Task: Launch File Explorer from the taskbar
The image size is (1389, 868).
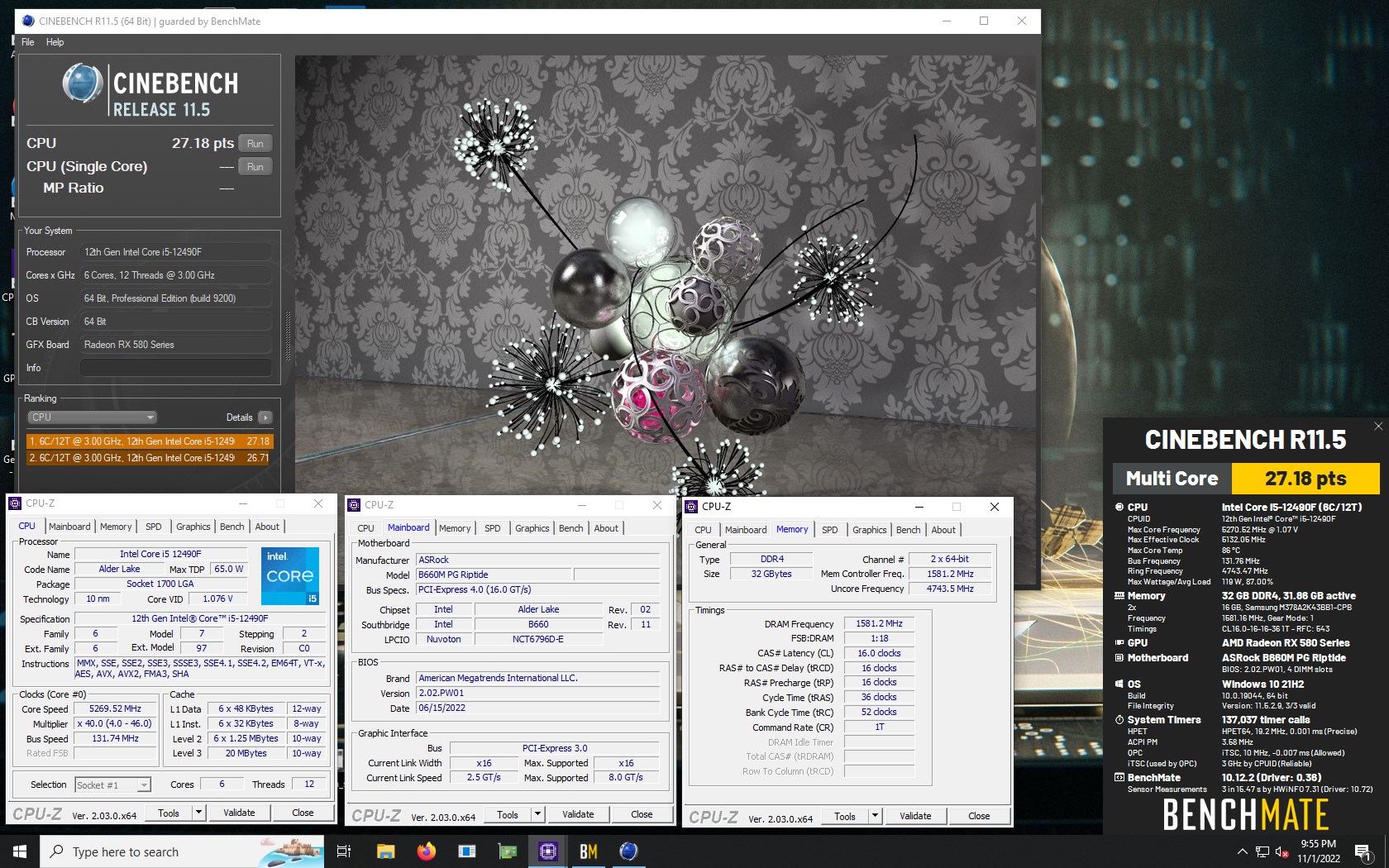Action: point(385,851)
